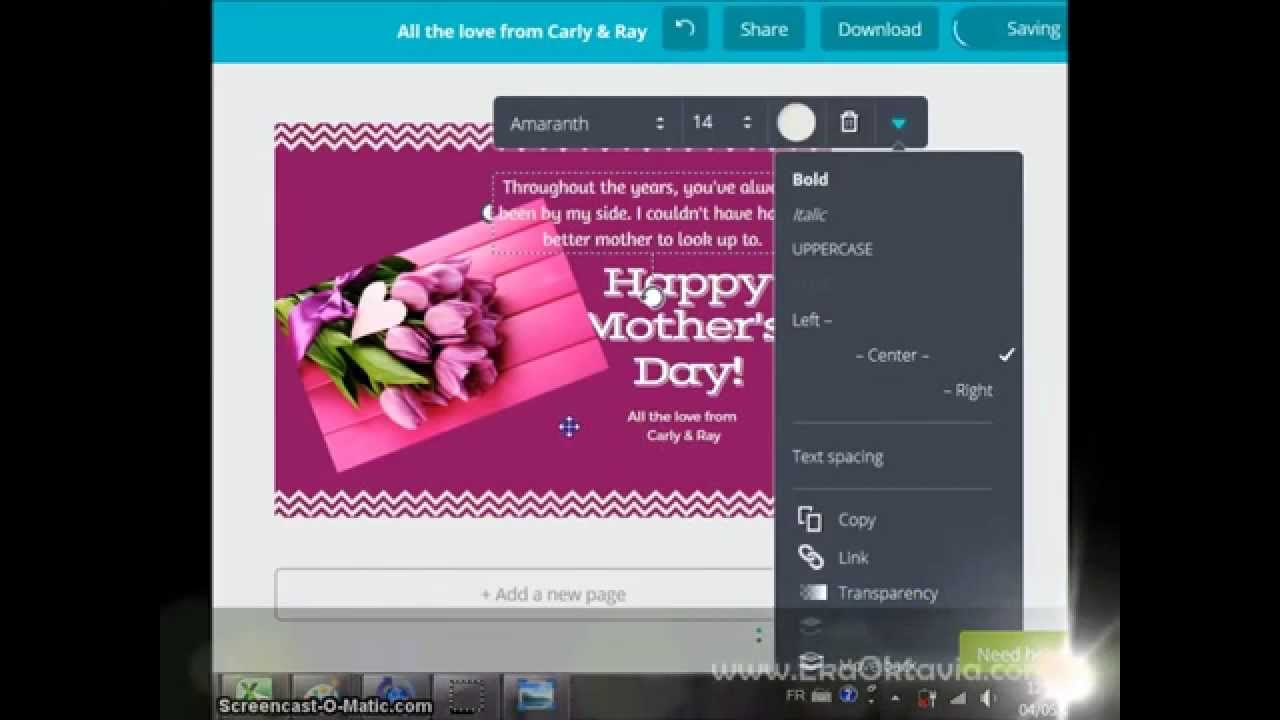The image size is (1280, 720).
Task: Download the card design
Action: (879, 29)
